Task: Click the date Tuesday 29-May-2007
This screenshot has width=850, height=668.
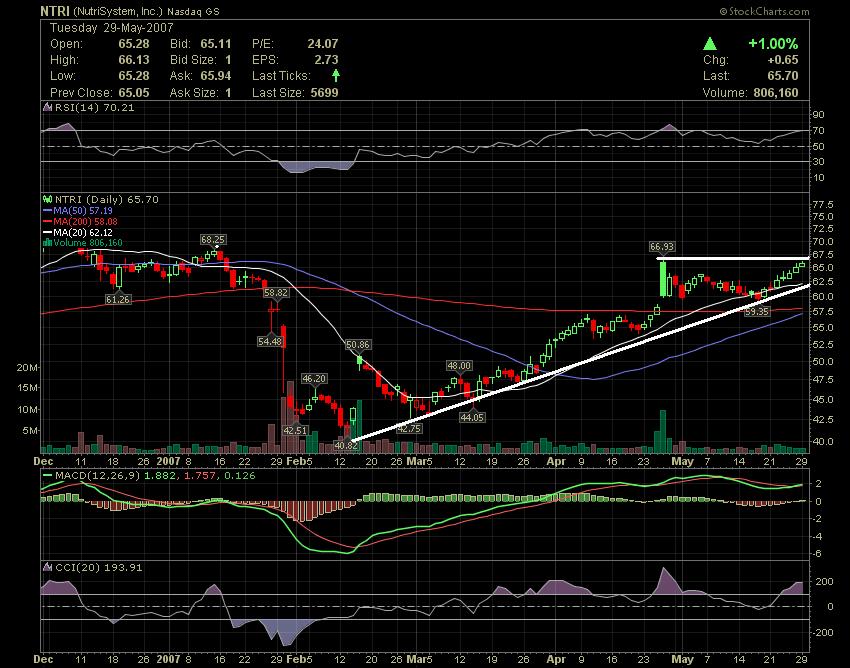Action: [x=112, y=28]
